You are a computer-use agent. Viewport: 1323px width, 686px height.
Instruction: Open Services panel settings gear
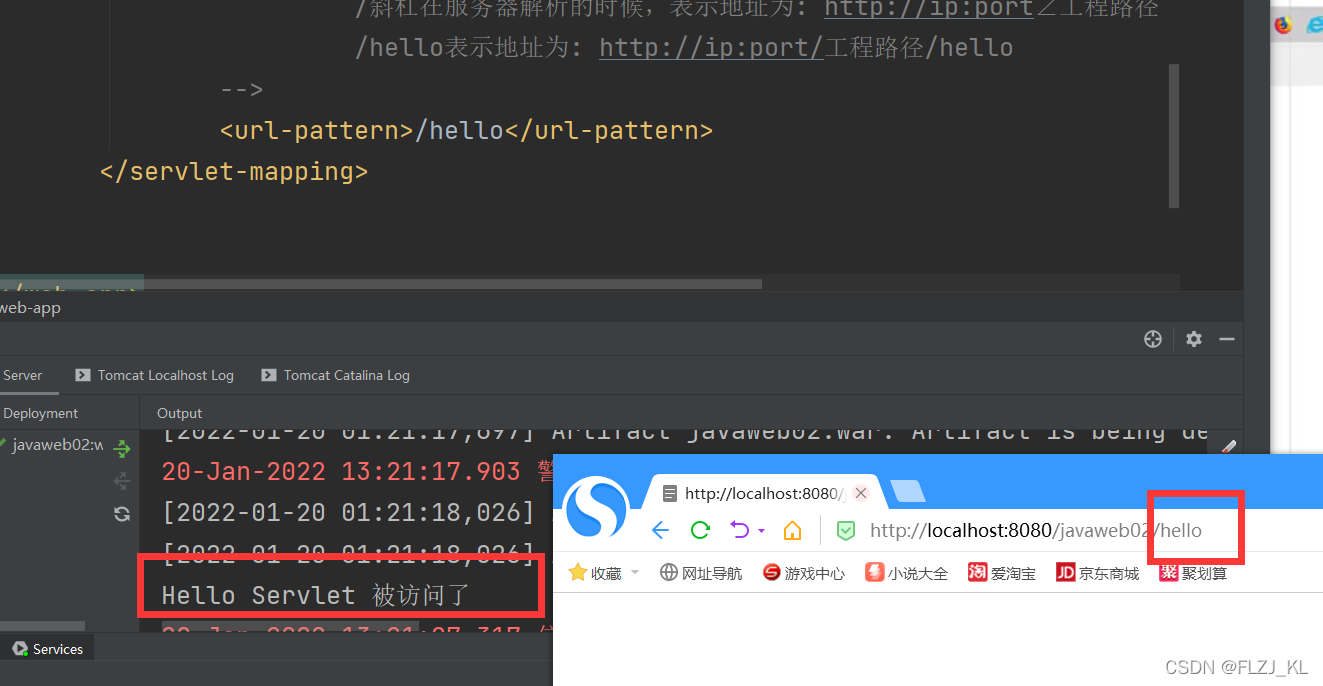[x=1193, y=339]
